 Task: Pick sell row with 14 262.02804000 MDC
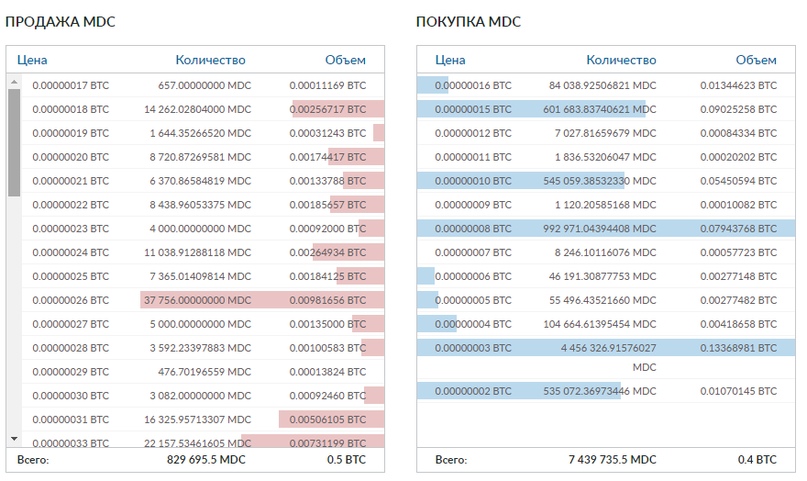pos(198,109)
